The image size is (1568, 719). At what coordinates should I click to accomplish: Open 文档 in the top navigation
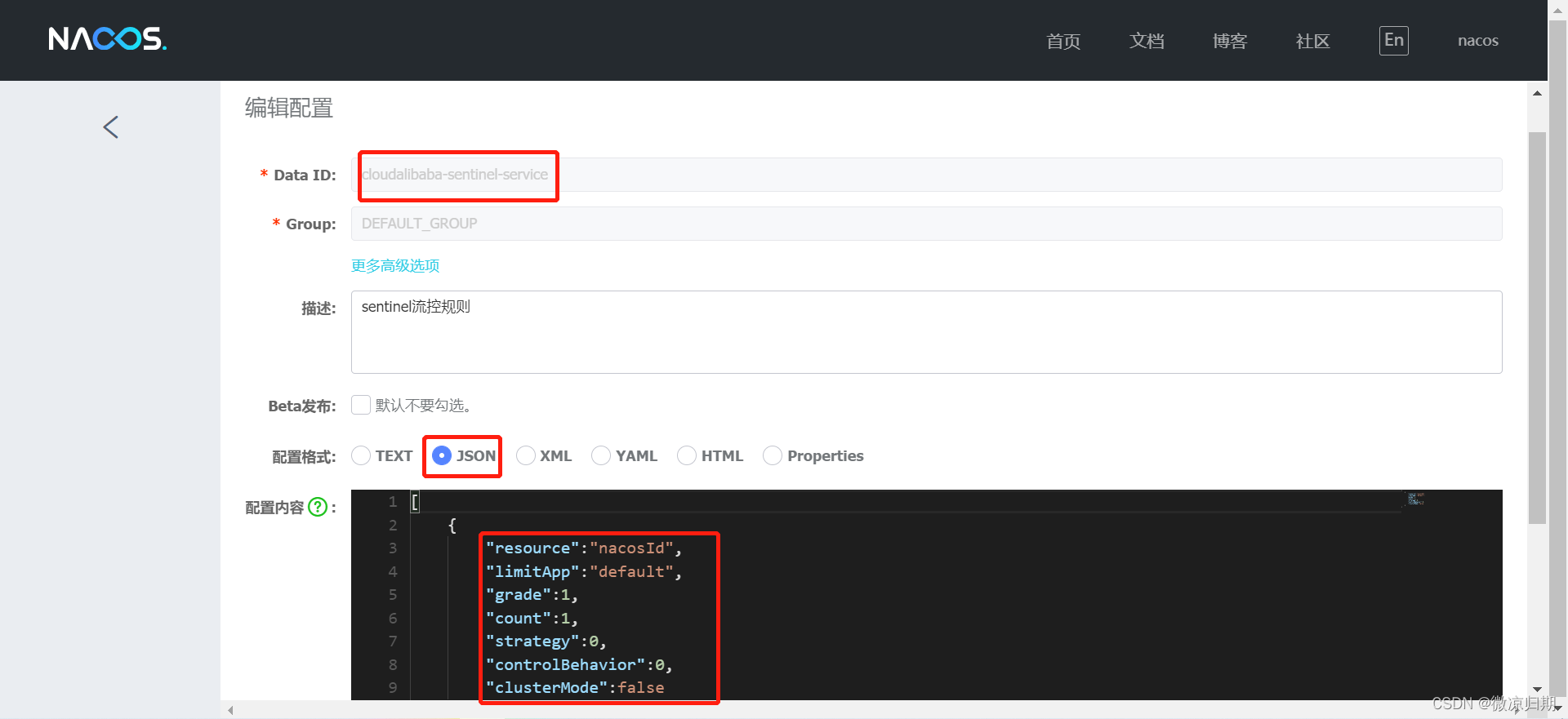1147,41
